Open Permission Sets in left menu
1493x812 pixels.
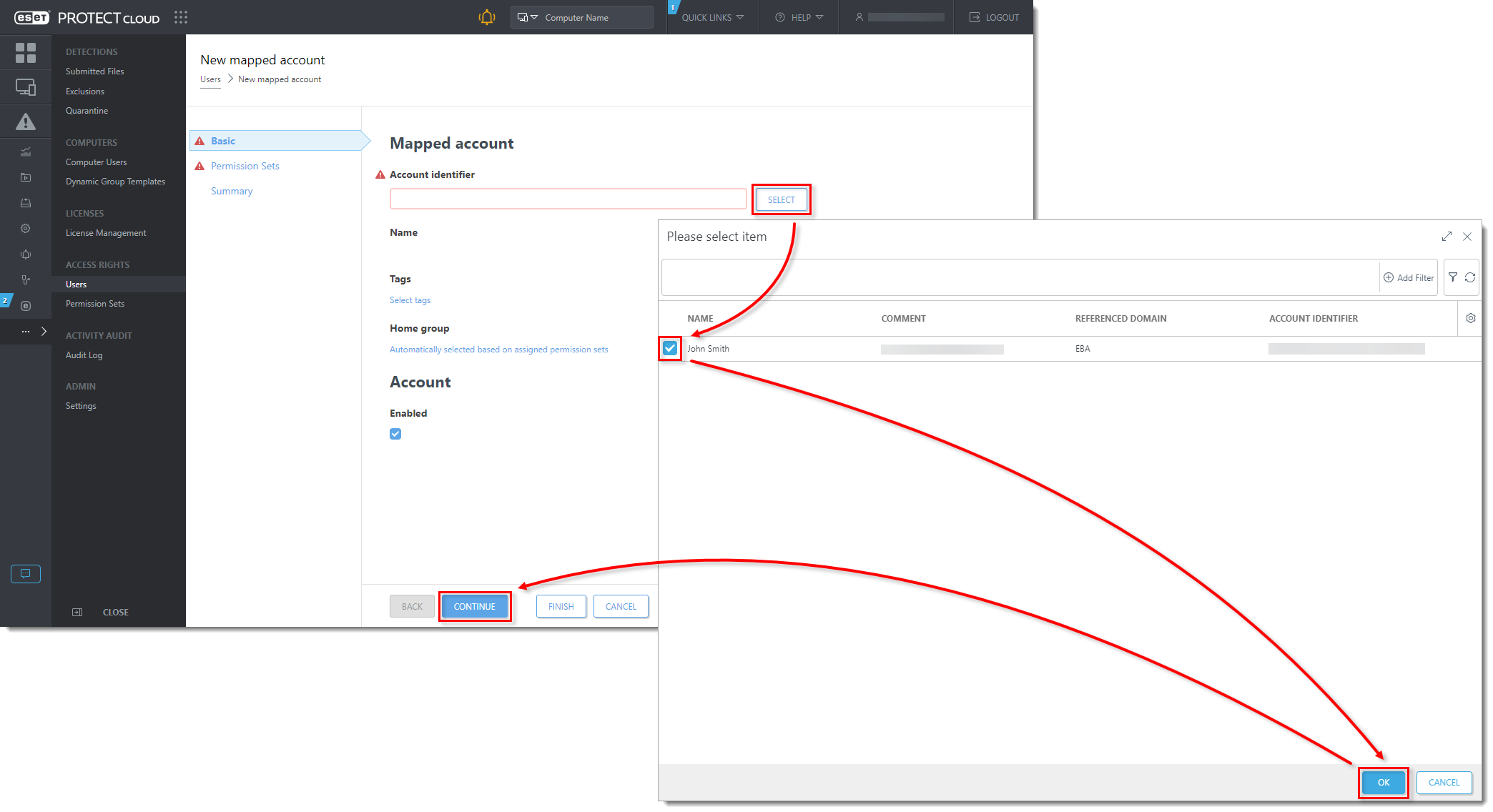coord(95,304)
